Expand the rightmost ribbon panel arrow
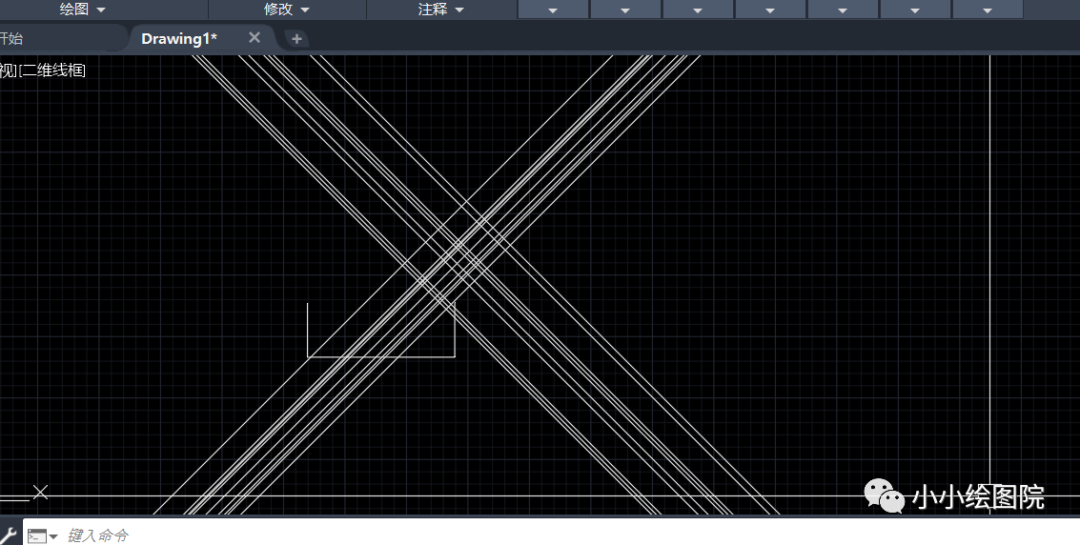Image resolution: width=1080 pixels, height=545 pixels. click(x=987, y=10)
